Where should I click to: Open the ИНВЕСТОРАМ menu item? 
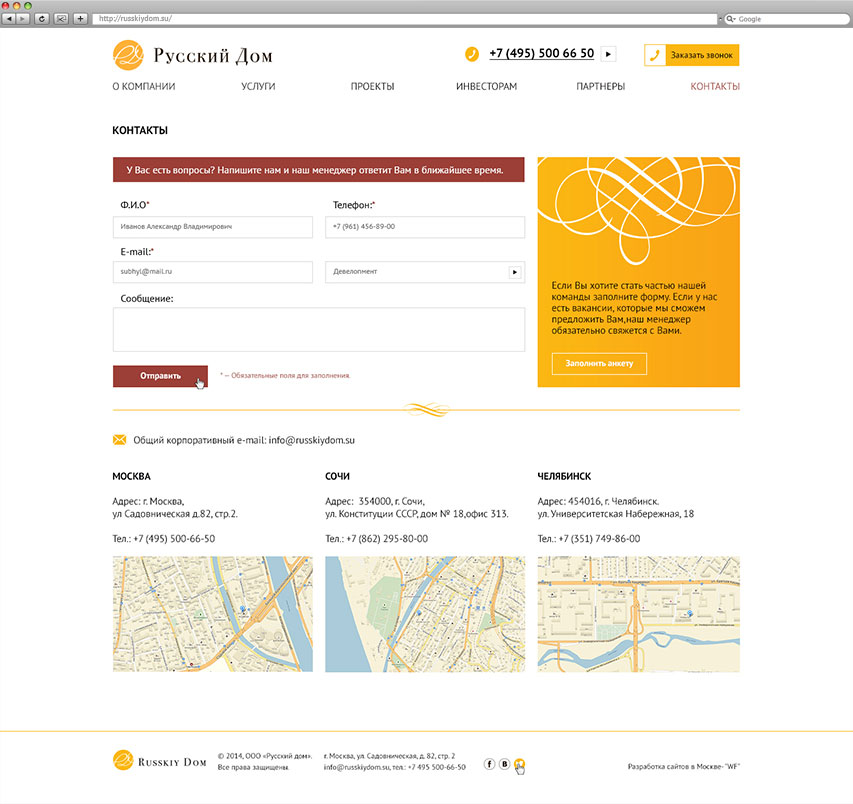point(486,86)
